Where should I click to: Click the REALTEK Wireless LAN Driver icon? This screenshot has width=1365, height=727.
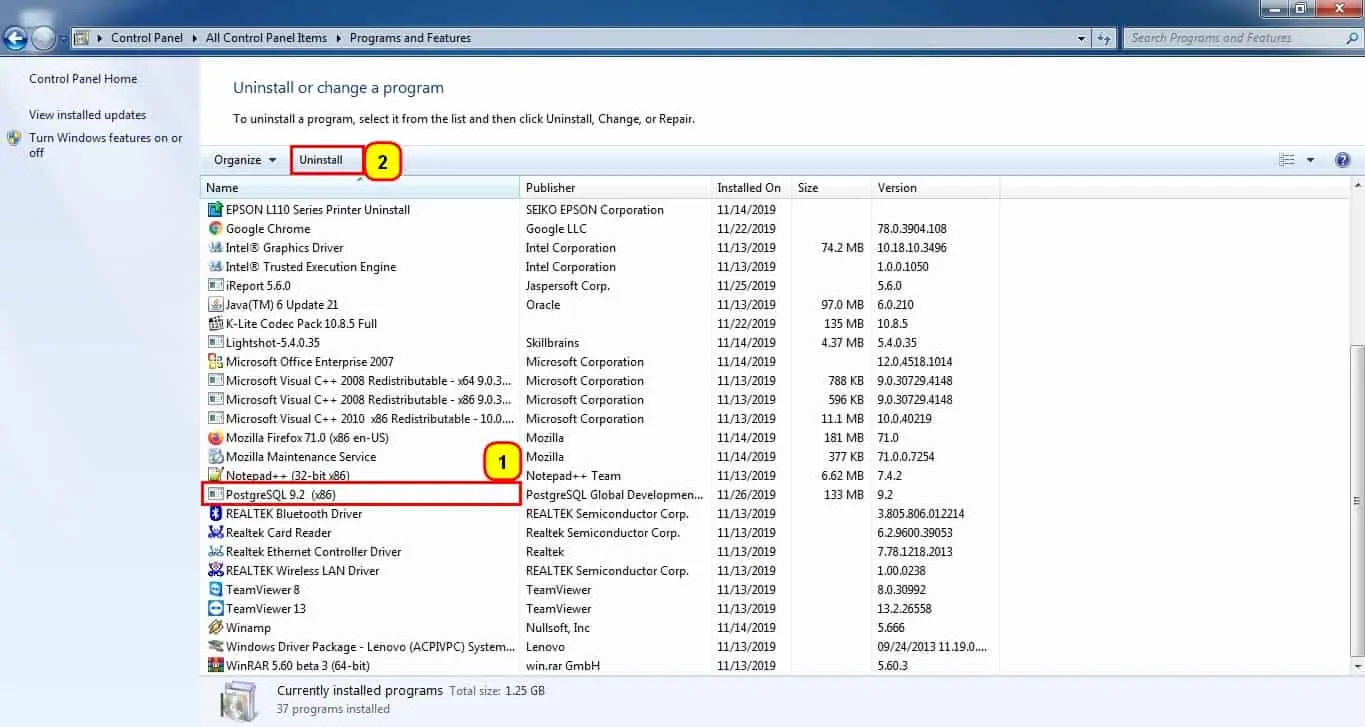(x=215, y=571)
